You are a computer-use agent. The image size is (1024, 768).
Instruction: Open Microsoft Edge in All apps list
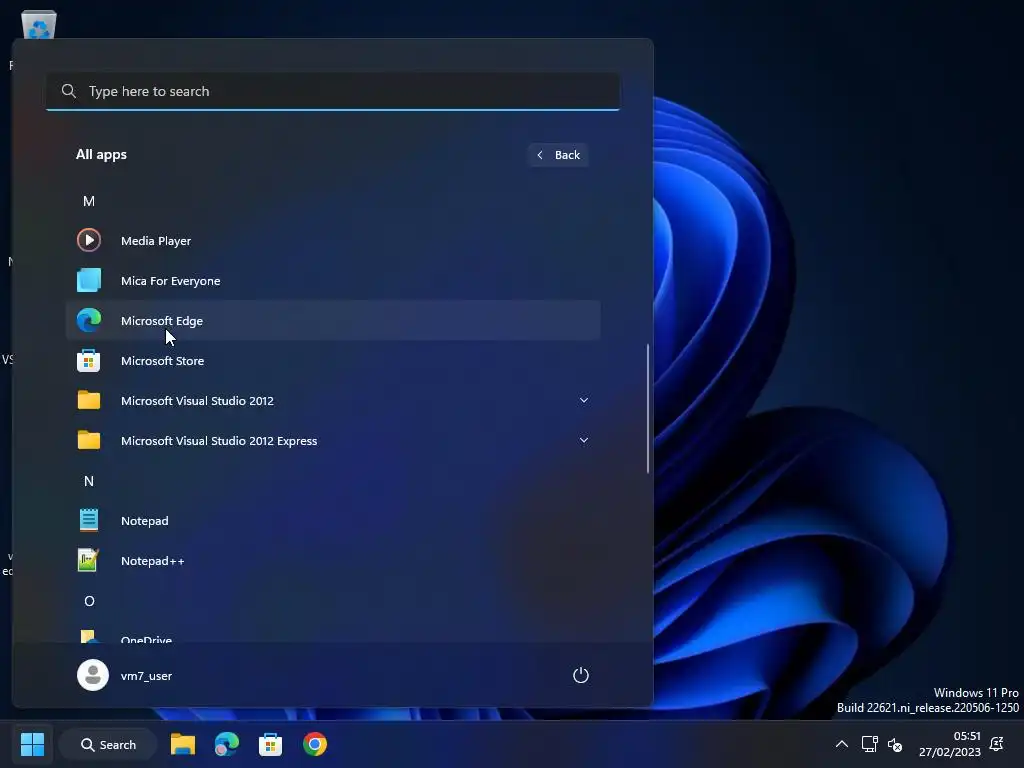click(332, 321)
